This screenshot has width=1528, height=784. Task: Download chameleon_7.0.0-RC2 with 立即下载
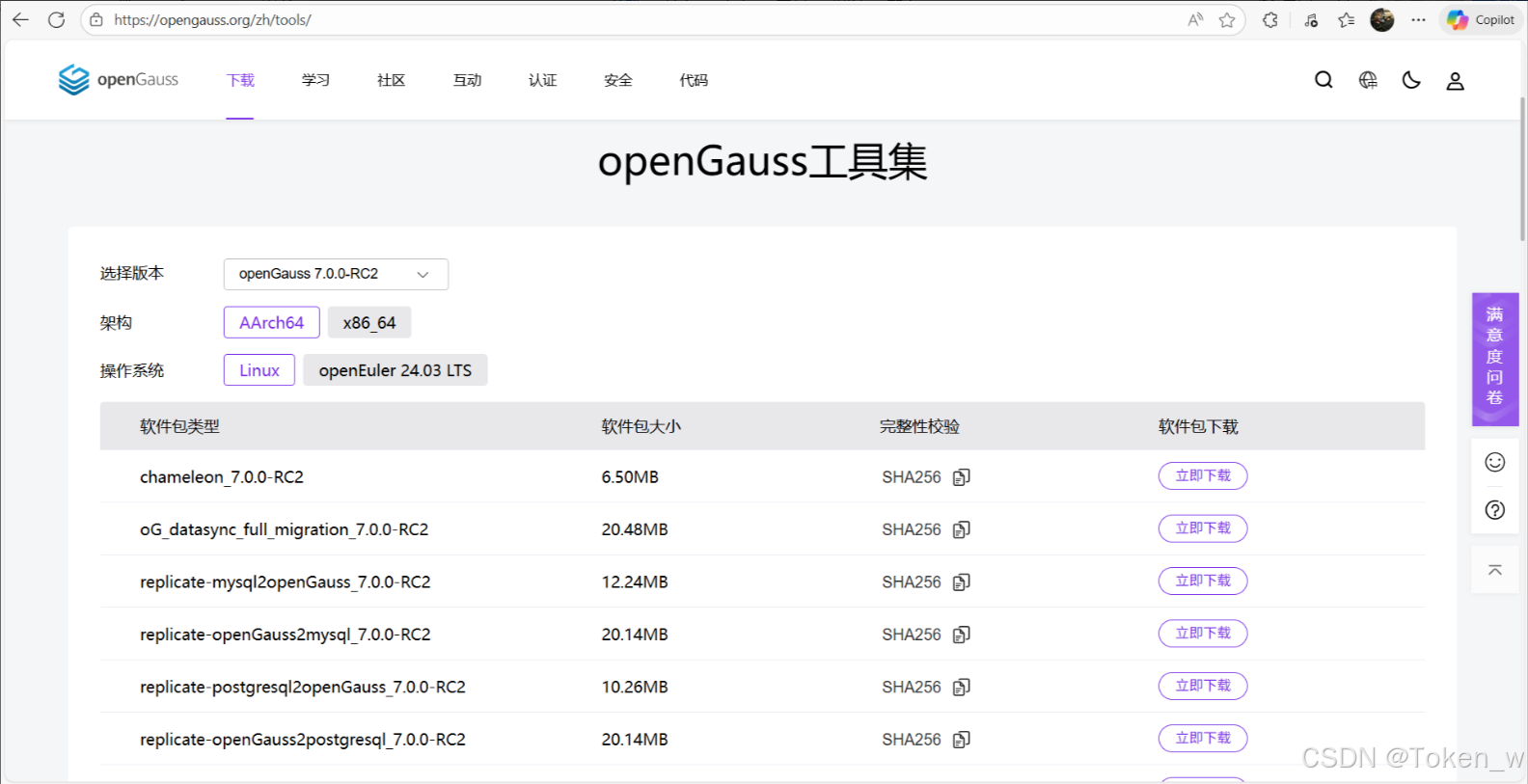(x=1203, y=475)
